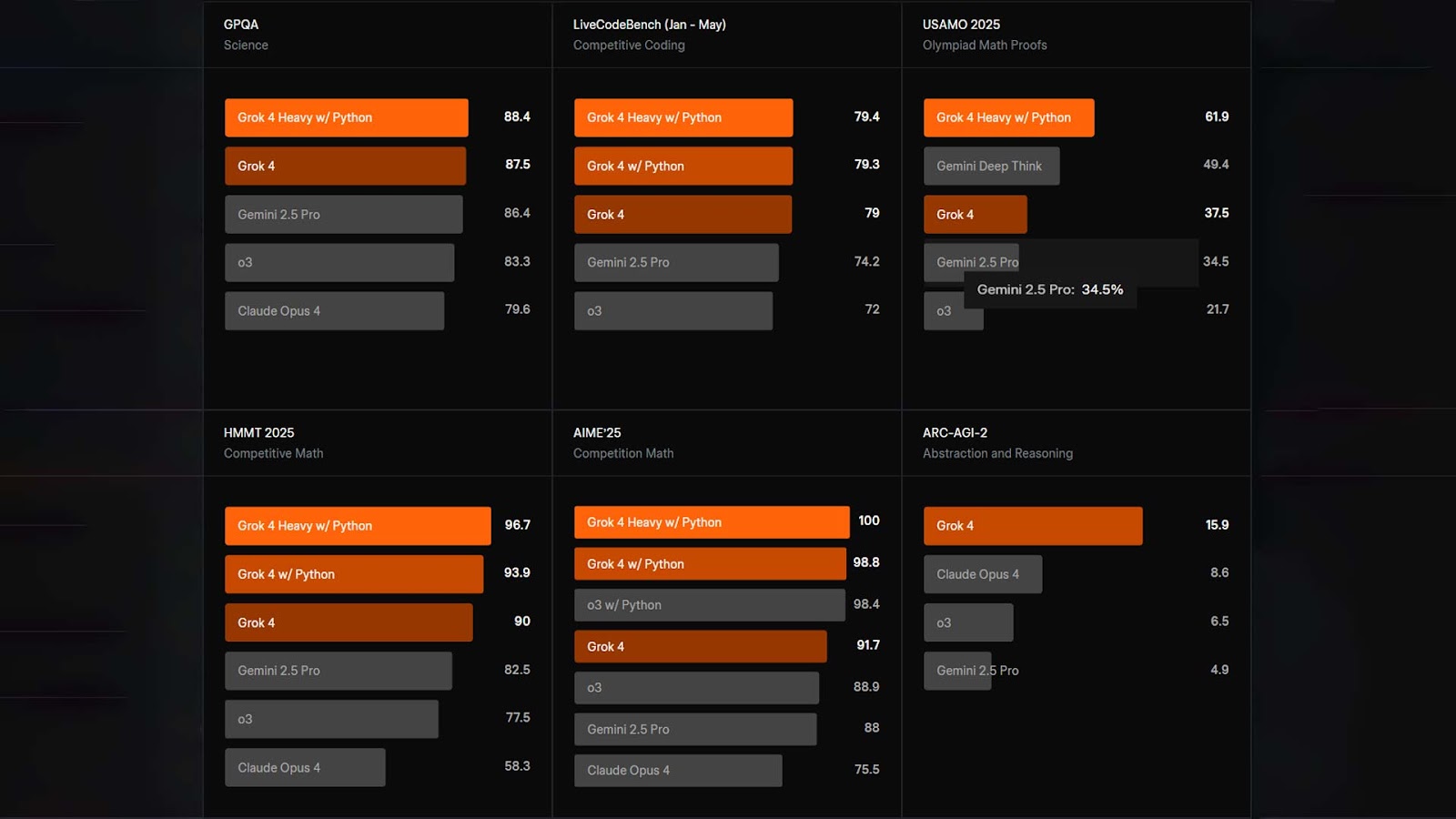
Task: Click the HMMT 2025 chart title
Action: (x=259, y=433)
